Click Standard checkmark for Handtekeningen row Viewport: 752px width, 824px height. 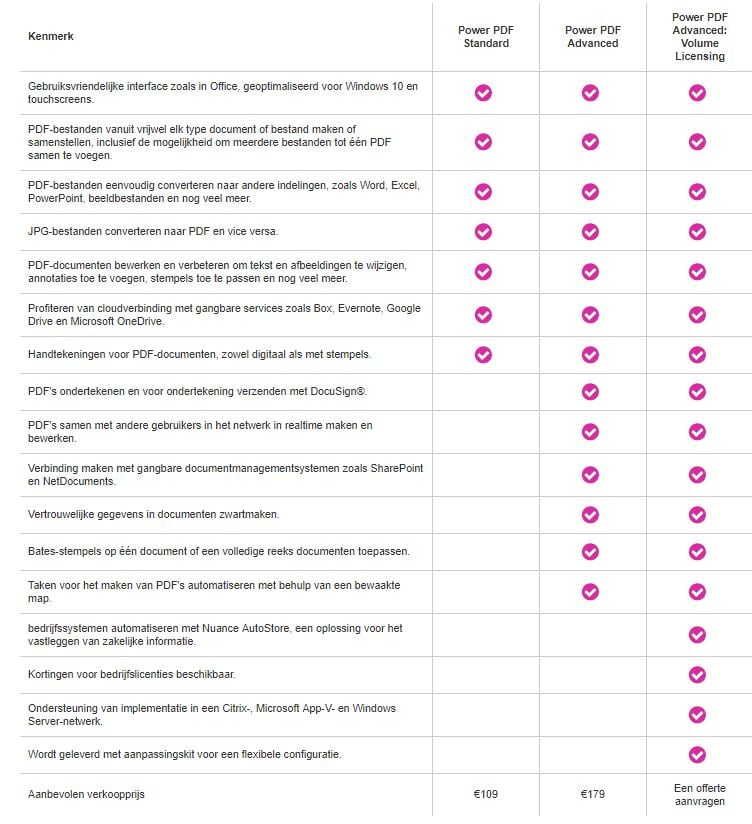point(483,354)
